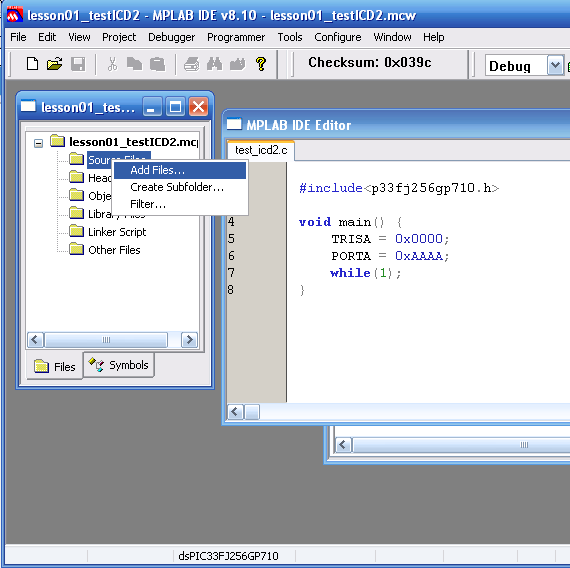Click editor horizontal scrollbar left arrow

pyautogui.click(x=236, y=412)
